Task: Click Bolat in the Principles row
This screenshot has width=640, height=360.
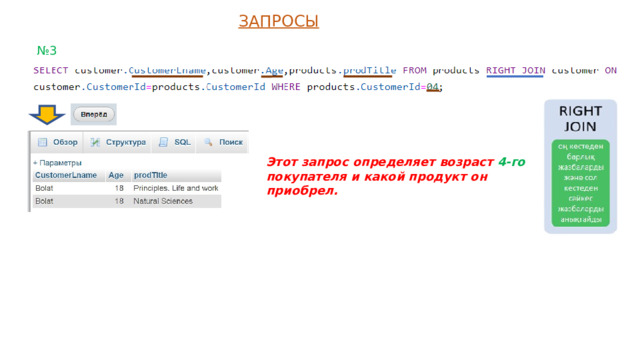Action: (x=44, y=188)
